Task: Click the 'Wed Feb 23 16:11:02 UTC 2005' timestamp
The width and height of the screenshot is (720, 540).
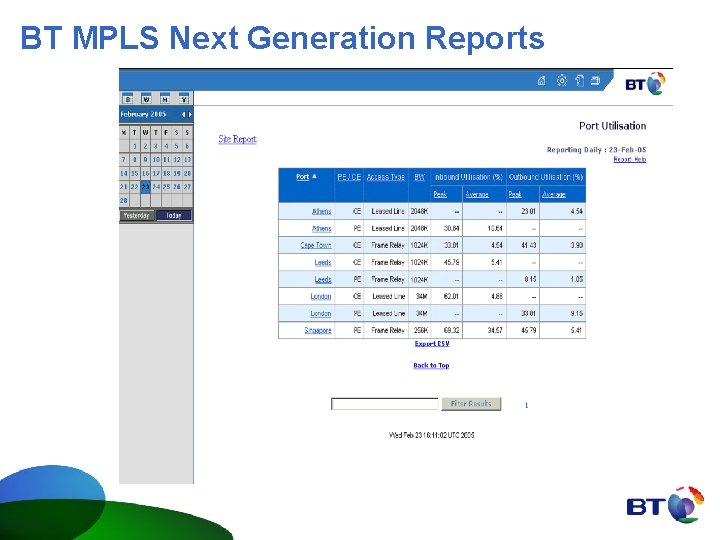Action: (431, 435)
